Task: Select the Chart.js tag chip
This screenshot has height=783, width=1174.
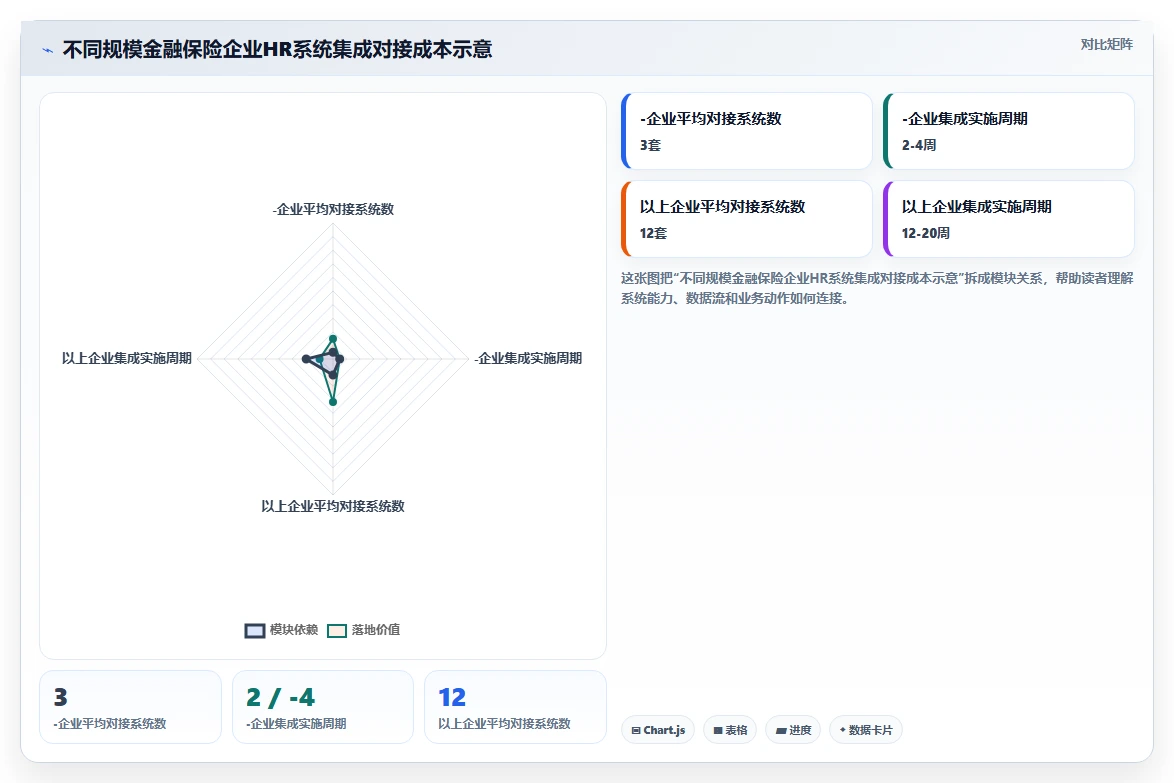Action: pyautogui.click(x=658, y=730)
